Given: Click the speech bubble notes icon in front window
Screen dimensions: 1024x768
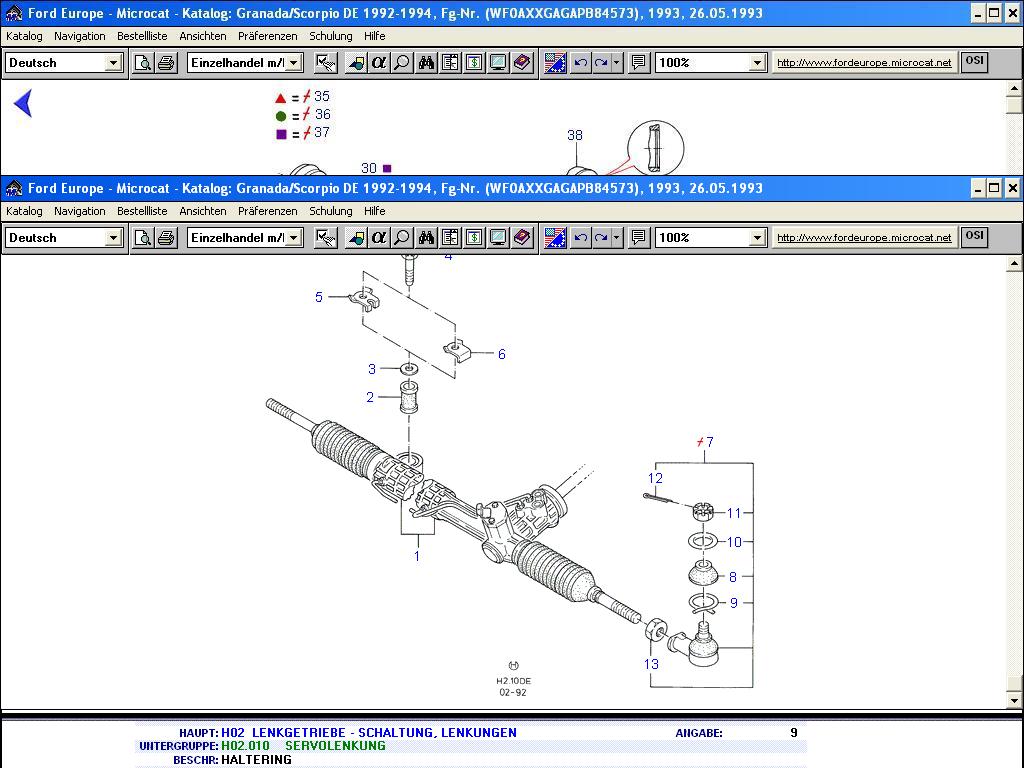Looking at the screenshot, I should (639, 238).
